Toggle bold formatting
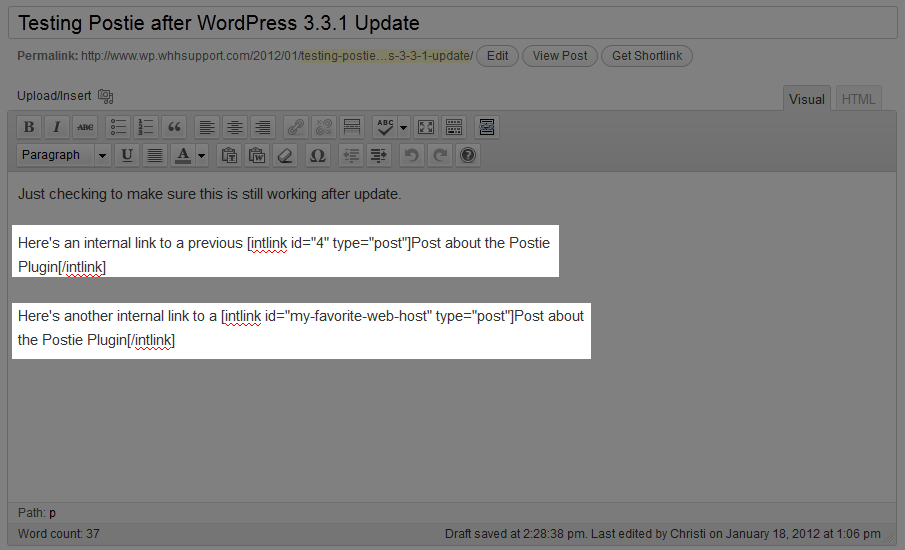The image size is (905, 550). pos(29,127)
